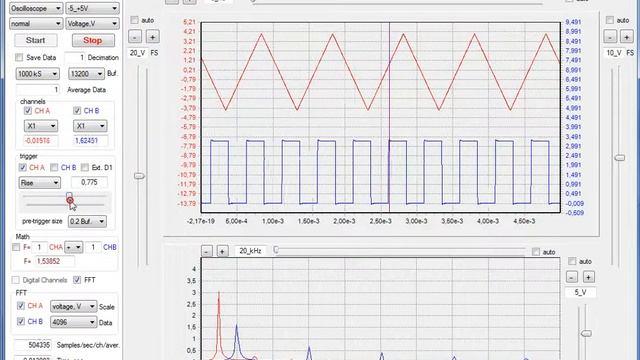Open the FFT voltage,V Scale dropdown
640x360 pixels.
[73, 306]
